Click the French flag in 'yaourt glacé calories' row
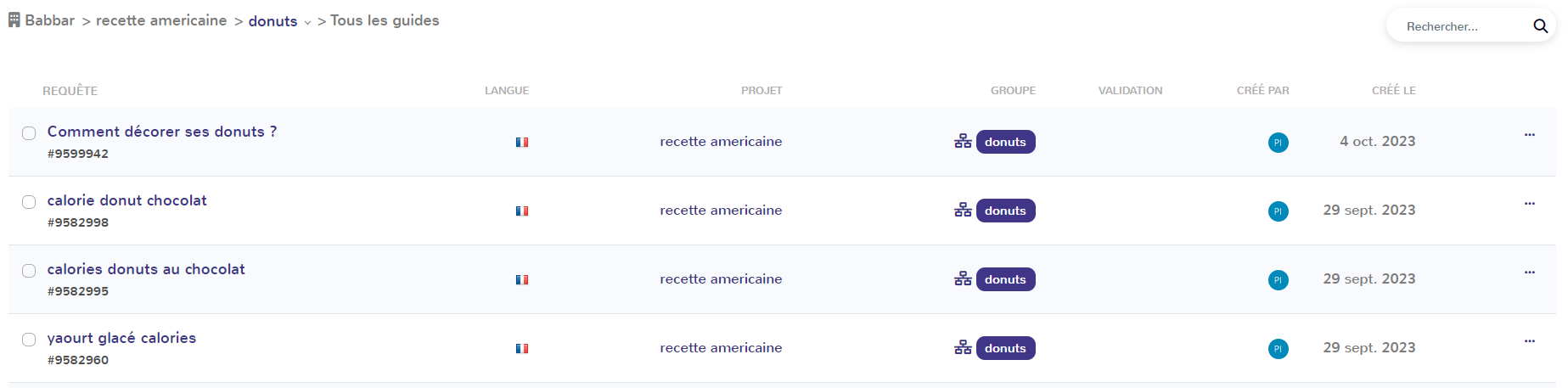1568x388 pixels. [x=522, y=349]
